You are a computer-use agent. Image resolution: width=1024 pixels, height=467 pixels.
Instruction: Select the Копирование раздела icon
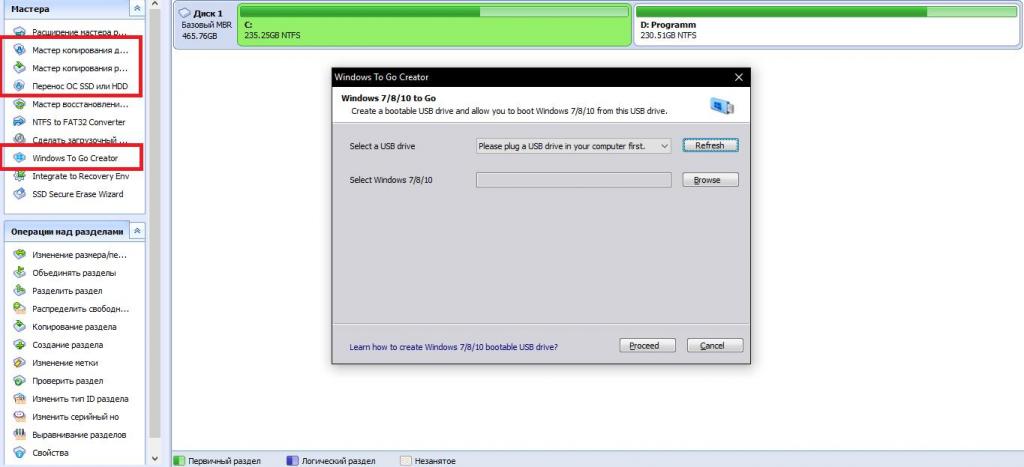[x=20, y=327]
